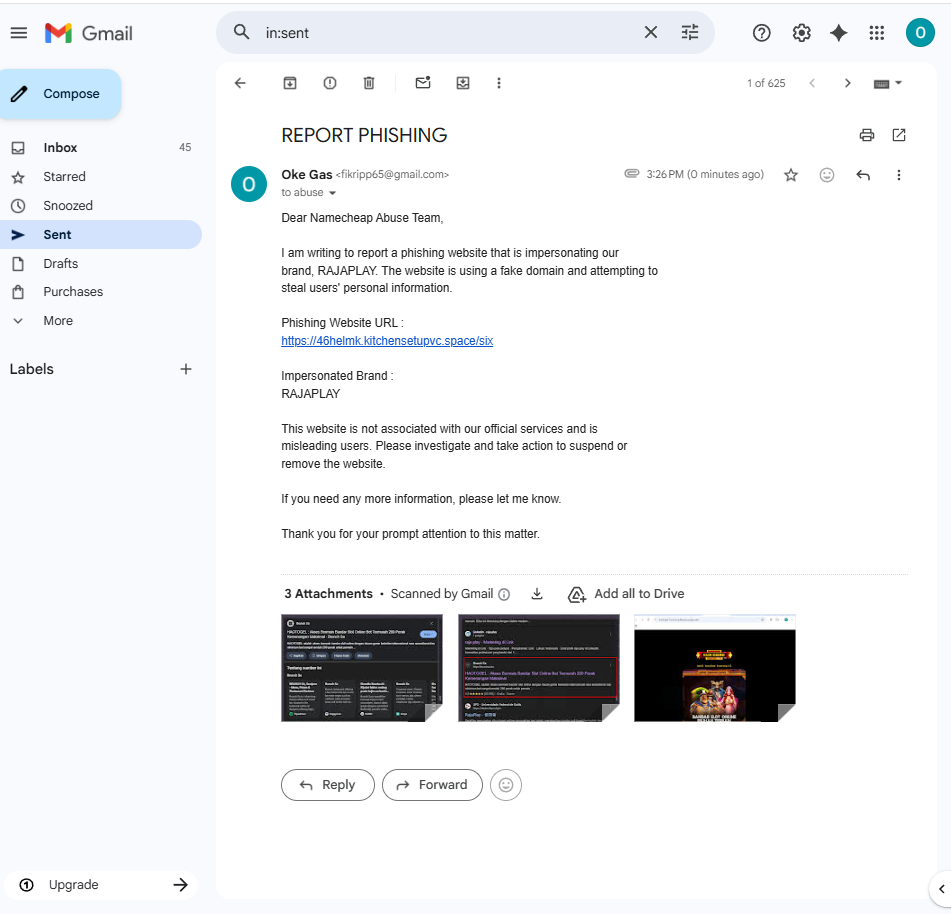View Scanned by Gmail info icon
The height and width of the screenshot is (914, 951).
coord(504,594)
